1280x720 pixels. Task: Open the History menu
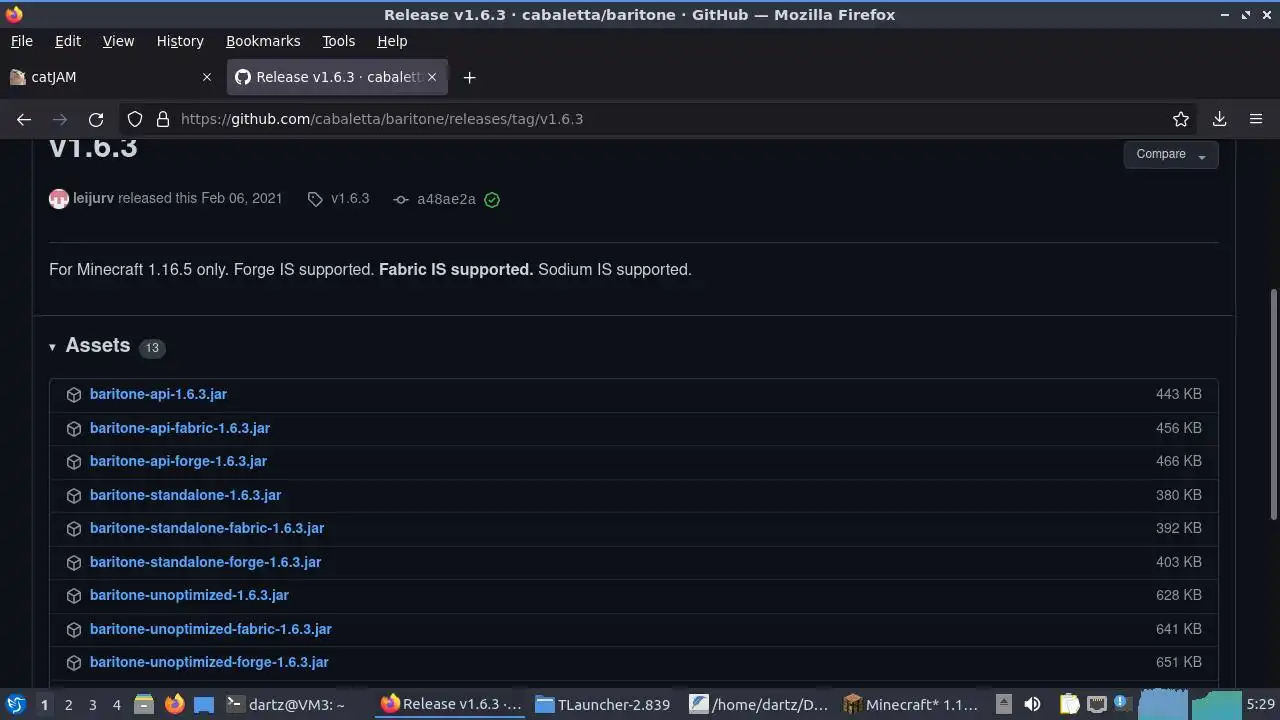tap(180, 41)
